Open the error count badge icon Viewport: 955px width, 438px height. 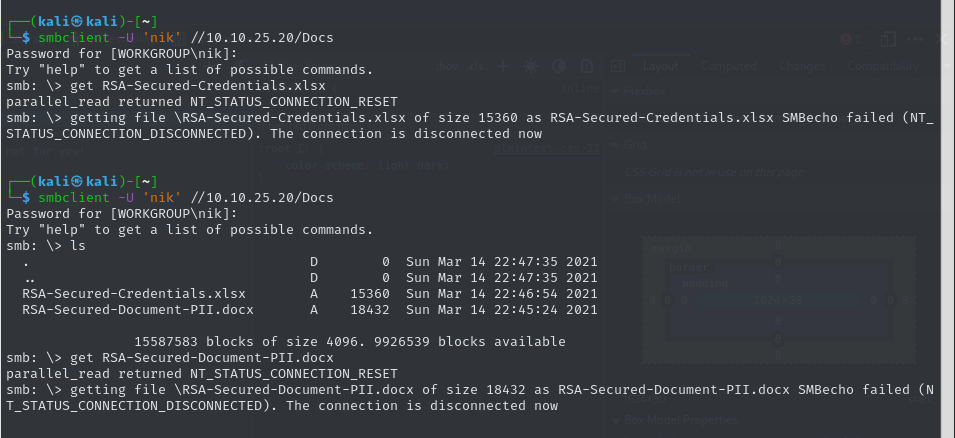(x=847, y=39)
